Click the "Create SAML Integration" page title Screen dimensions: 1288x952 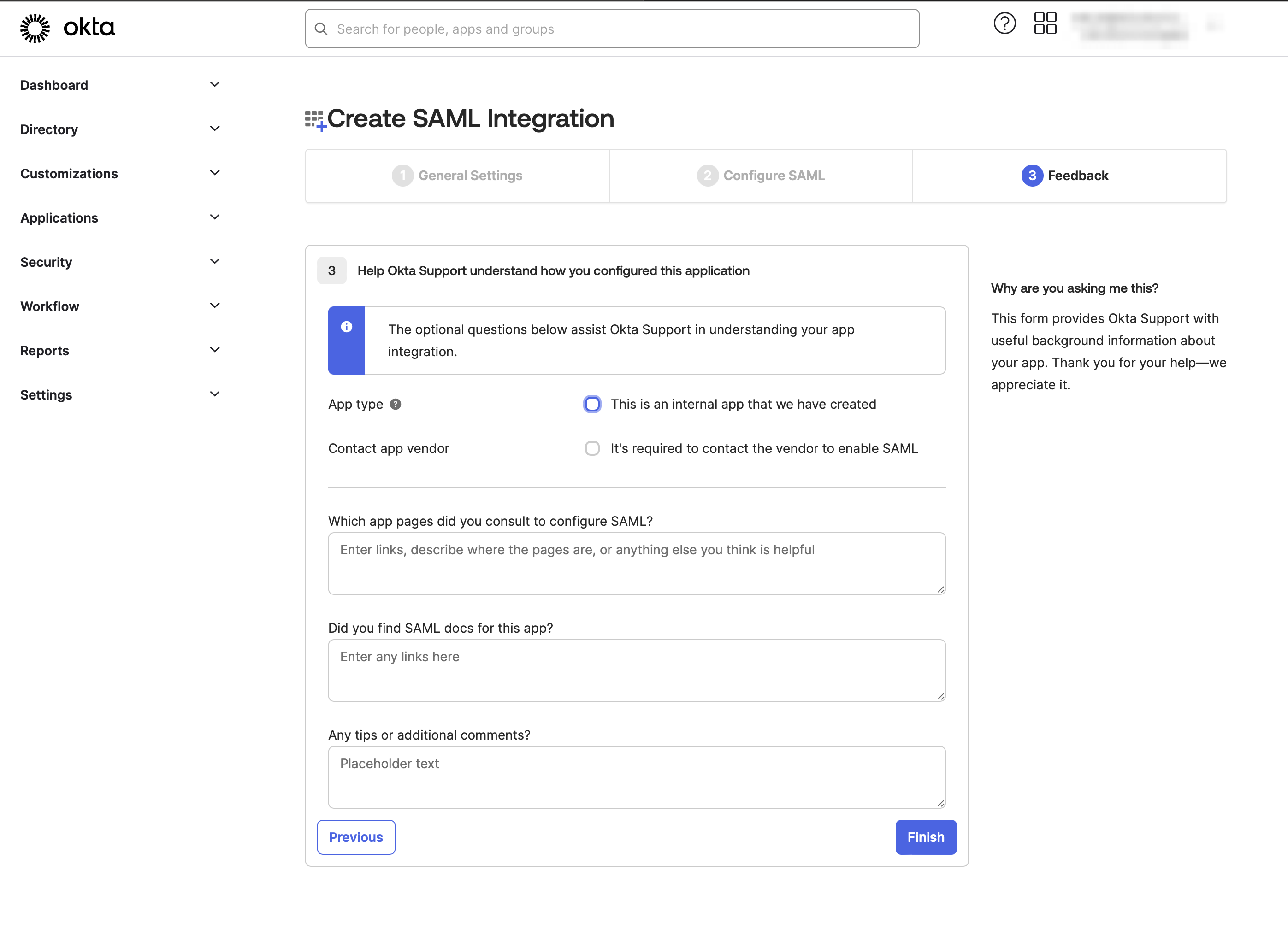(471, 119)
